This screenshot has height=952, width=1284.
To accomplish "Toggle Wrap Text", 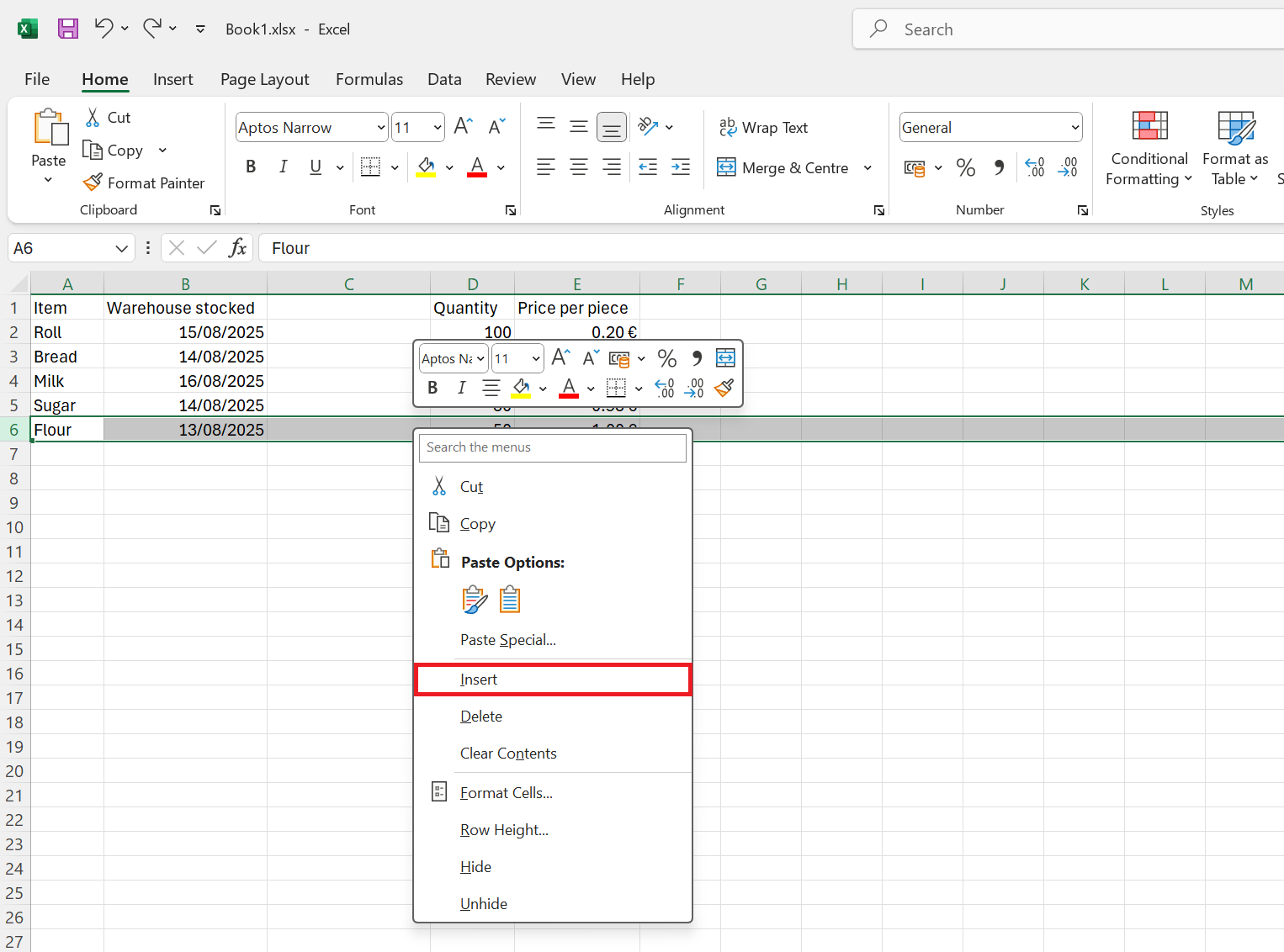I will point(763,128).
